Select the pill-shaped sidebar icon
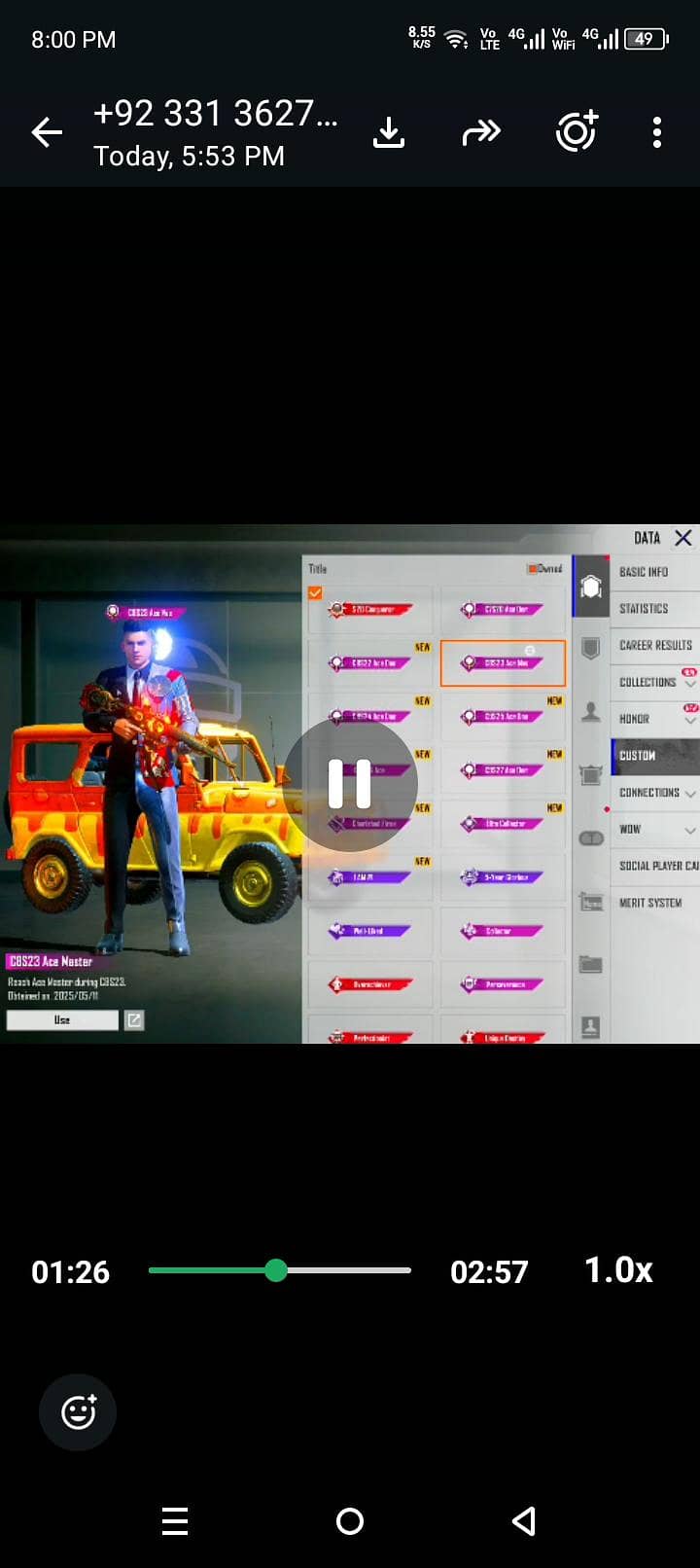 click(591, 838)
